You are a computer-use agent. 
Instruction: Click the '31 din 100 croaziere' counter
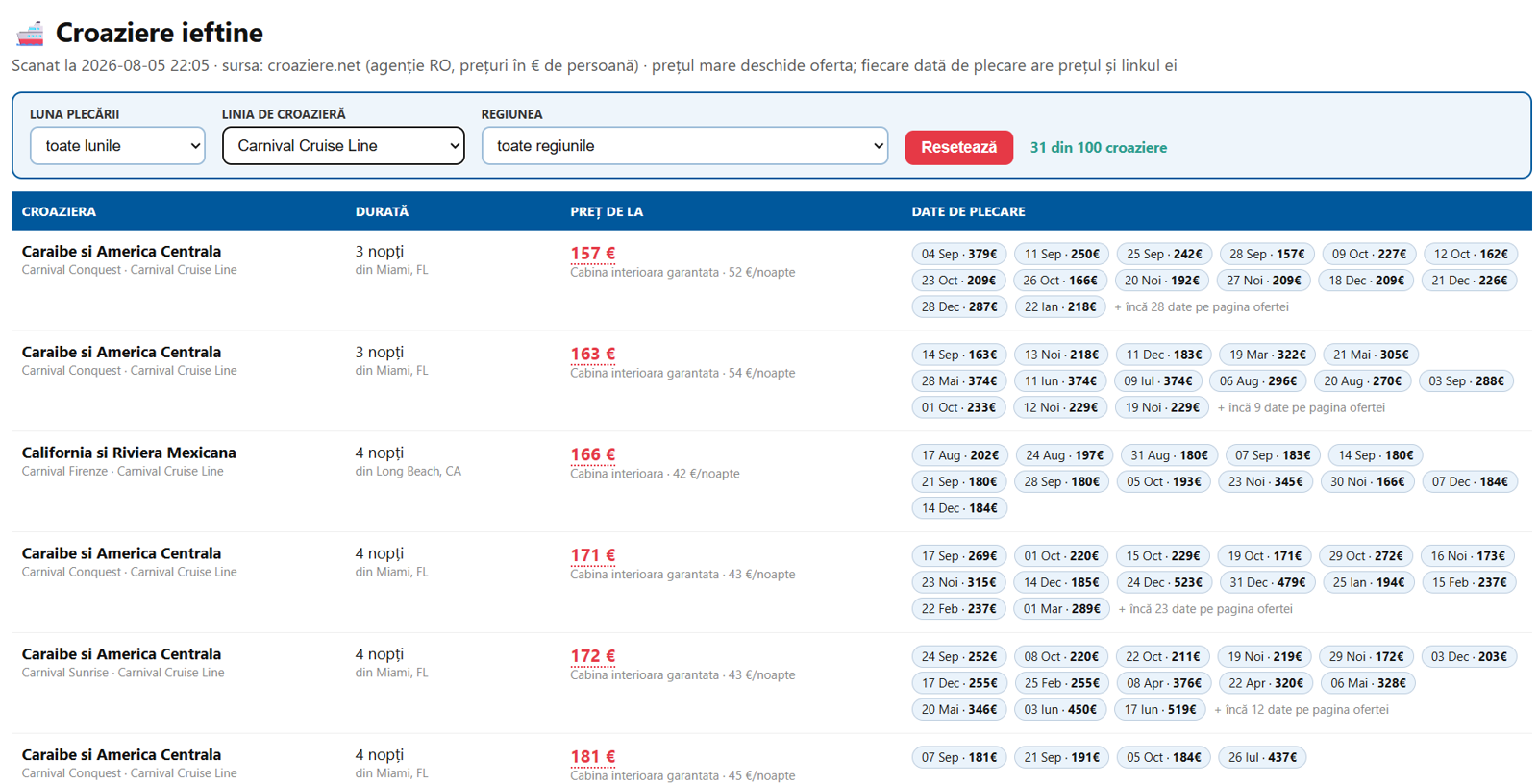click(1099, 148)
